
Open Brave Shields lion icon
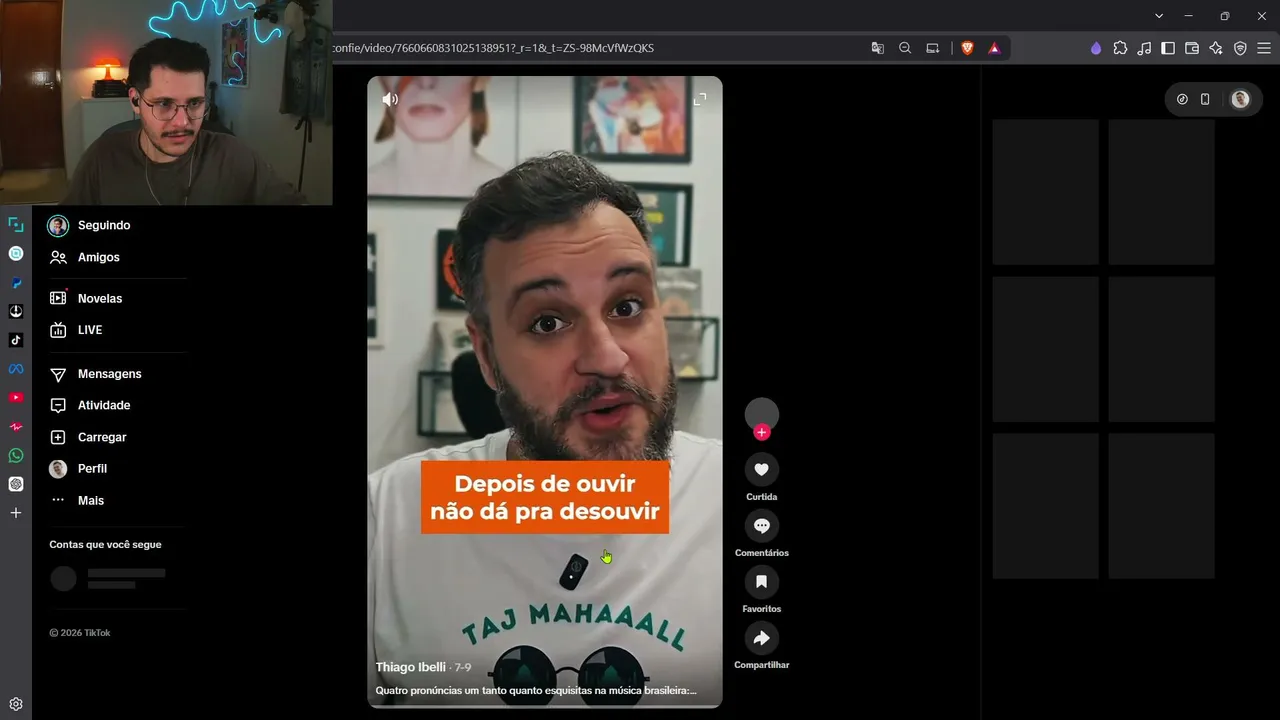point(967,48)
